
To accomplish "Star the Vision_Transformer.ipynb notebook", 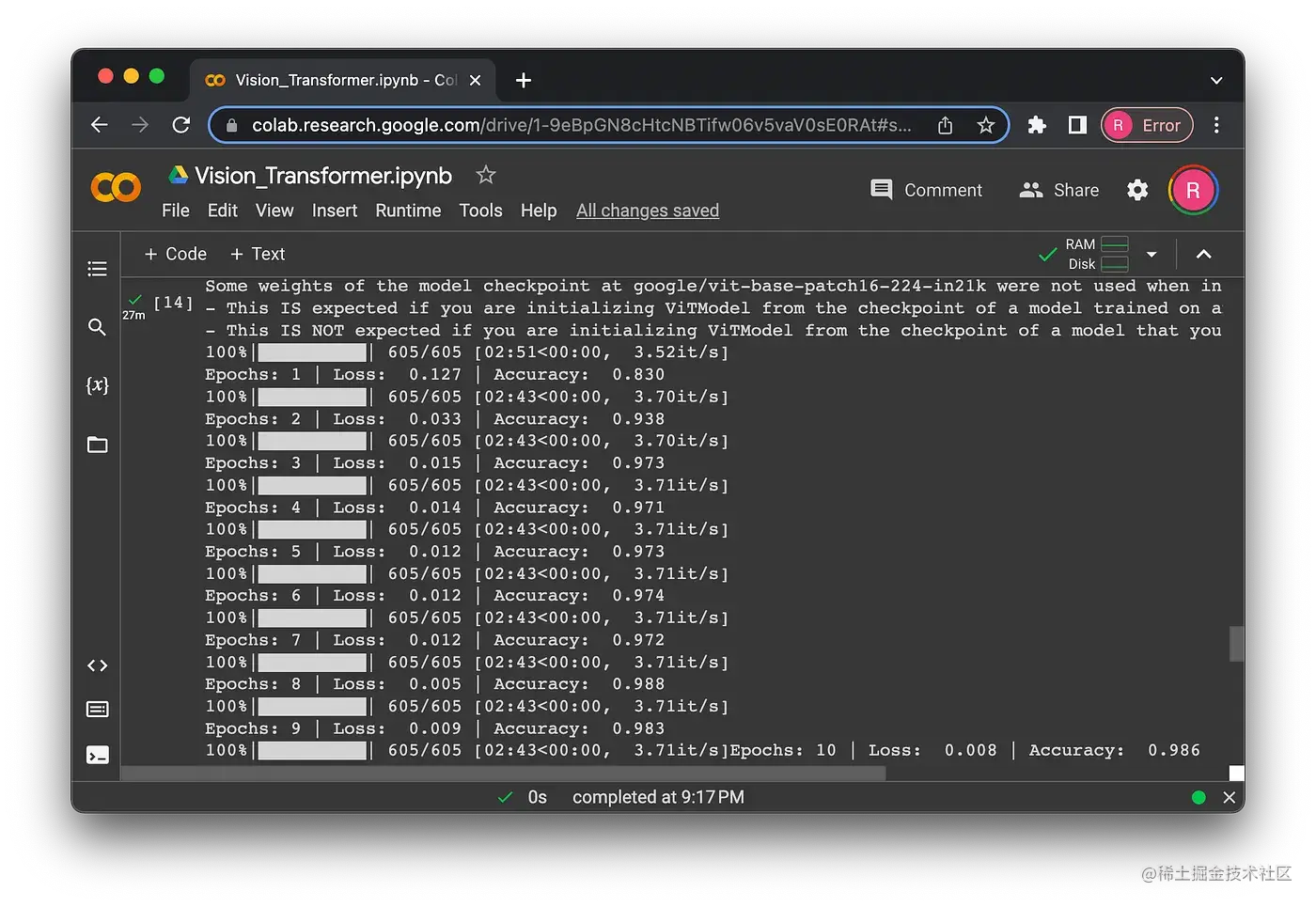I will [x=485, y=175].
